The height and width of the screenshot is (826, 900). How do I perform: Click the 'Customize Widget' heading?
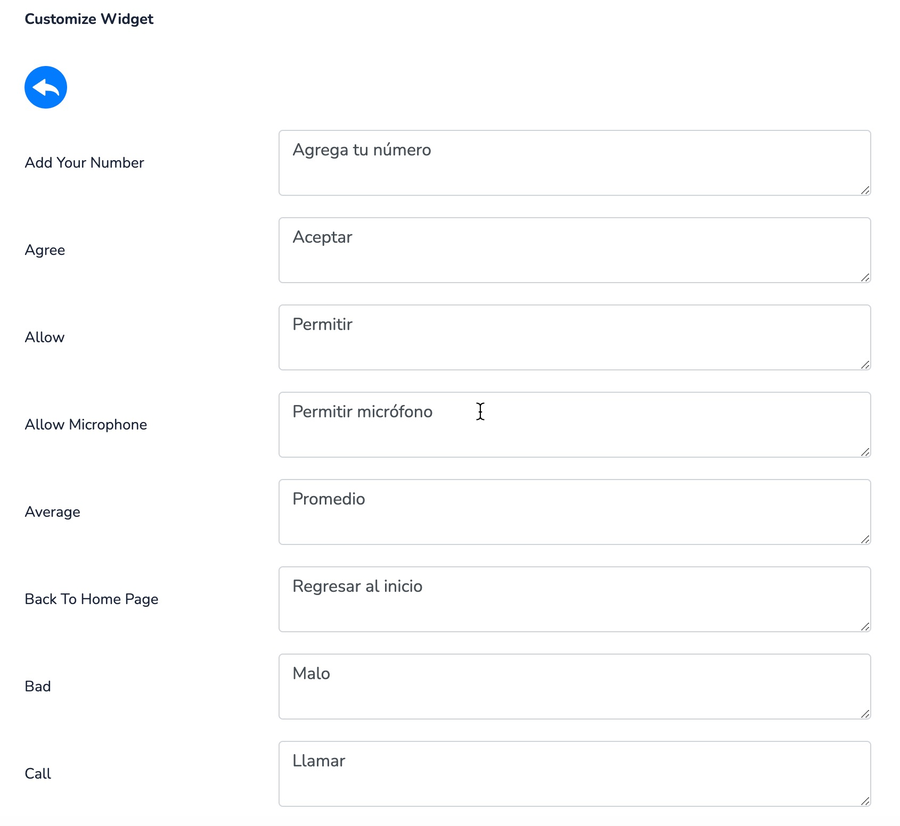tap(89, 19)
